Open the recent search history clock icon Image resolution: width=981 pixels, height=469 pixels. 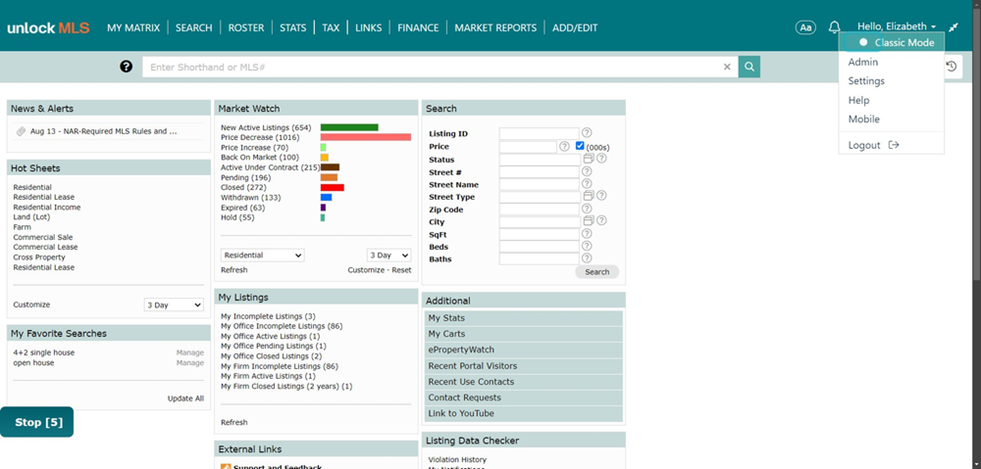coord(952,66)
